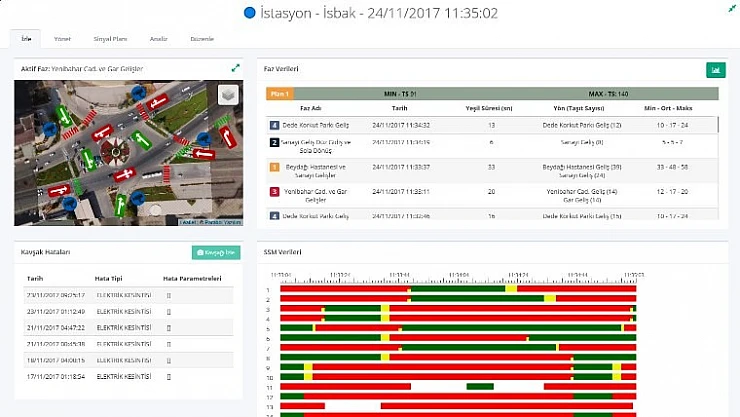
Task: Click the SSM signal group 5 timeline bar
Action: [x=458, y=328]
